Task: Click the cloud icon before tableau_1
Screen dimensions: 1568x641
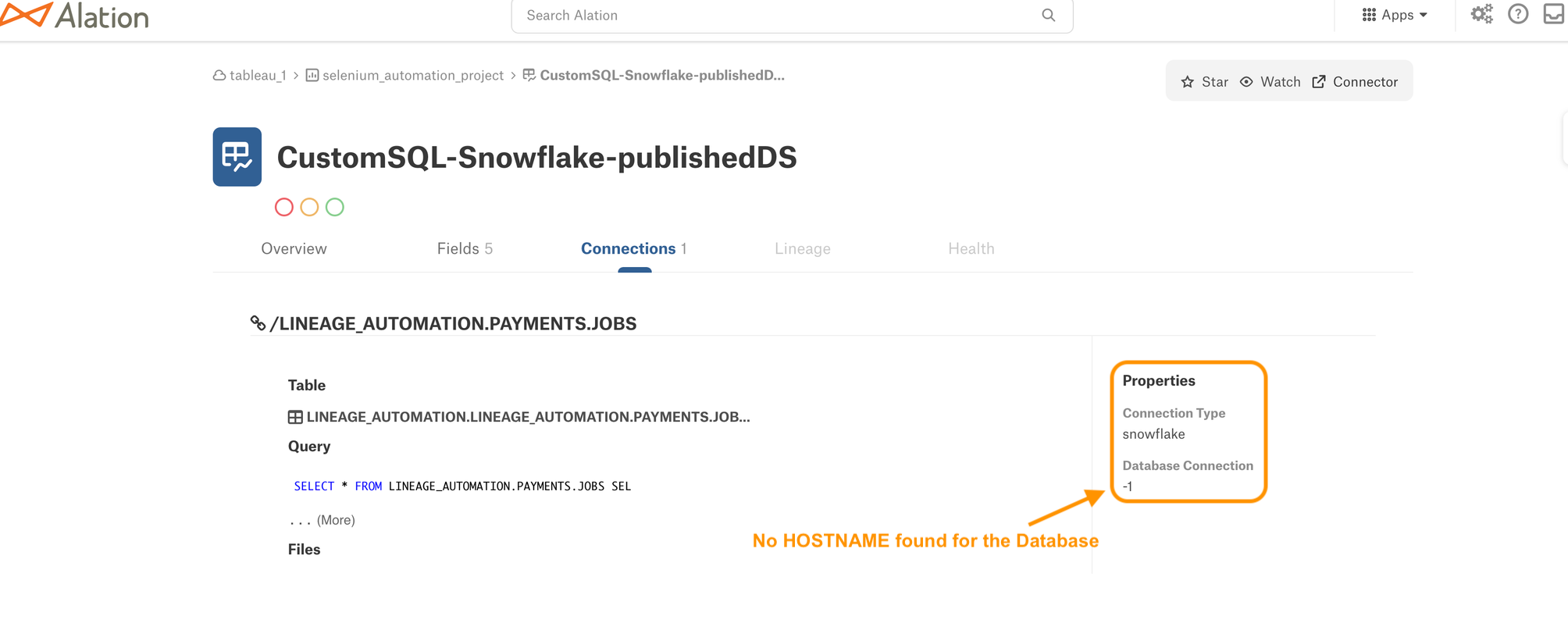Action: (219, 76)
